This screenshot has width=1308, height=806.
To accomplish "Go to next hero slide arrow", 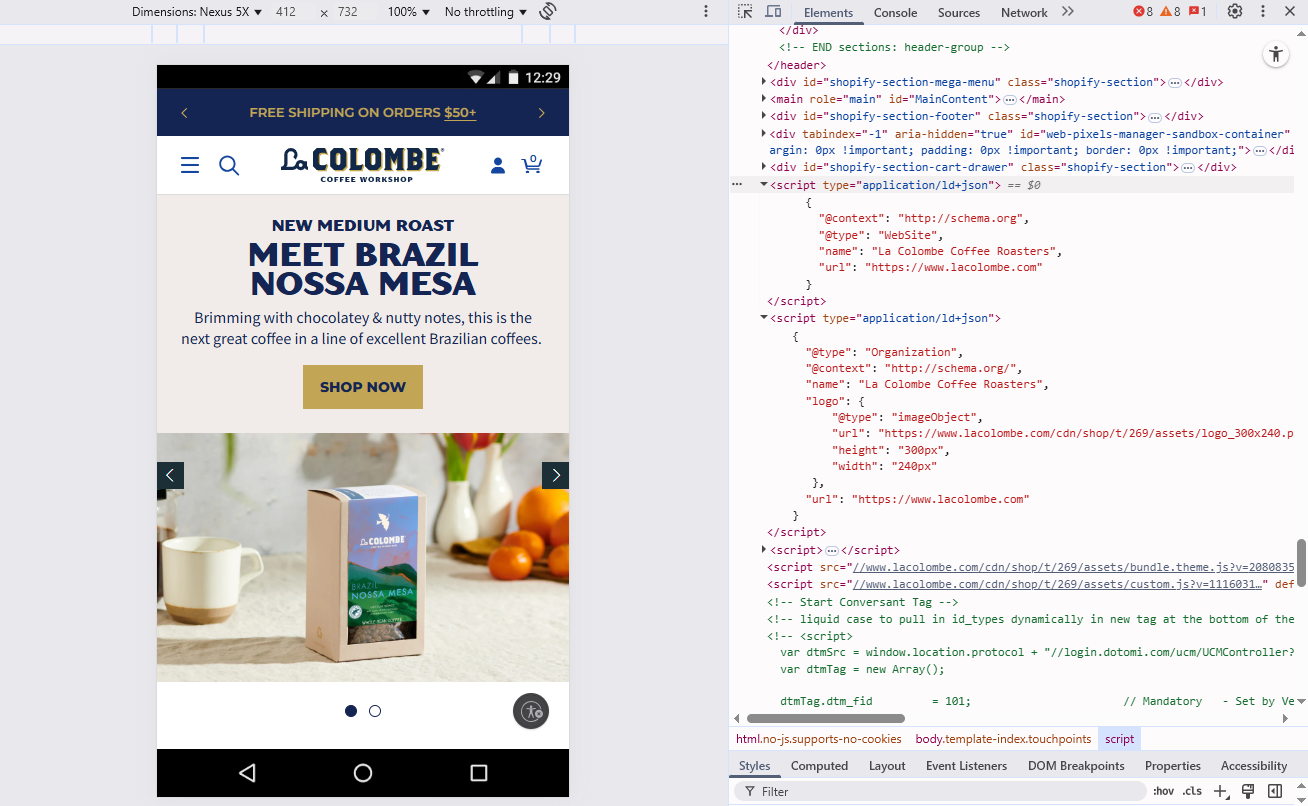I will pos(555,475).
